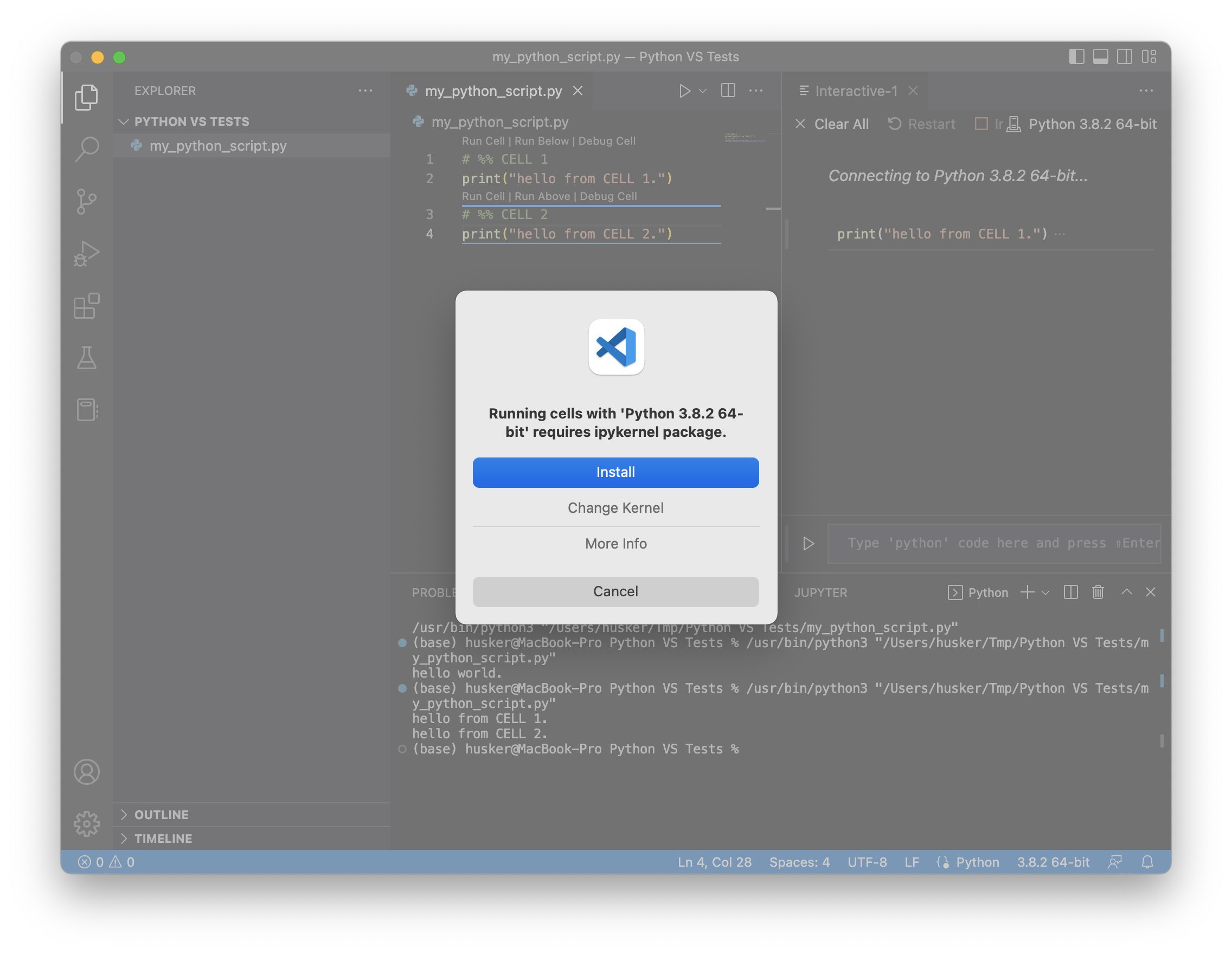Split the editor right

(728, 90)
